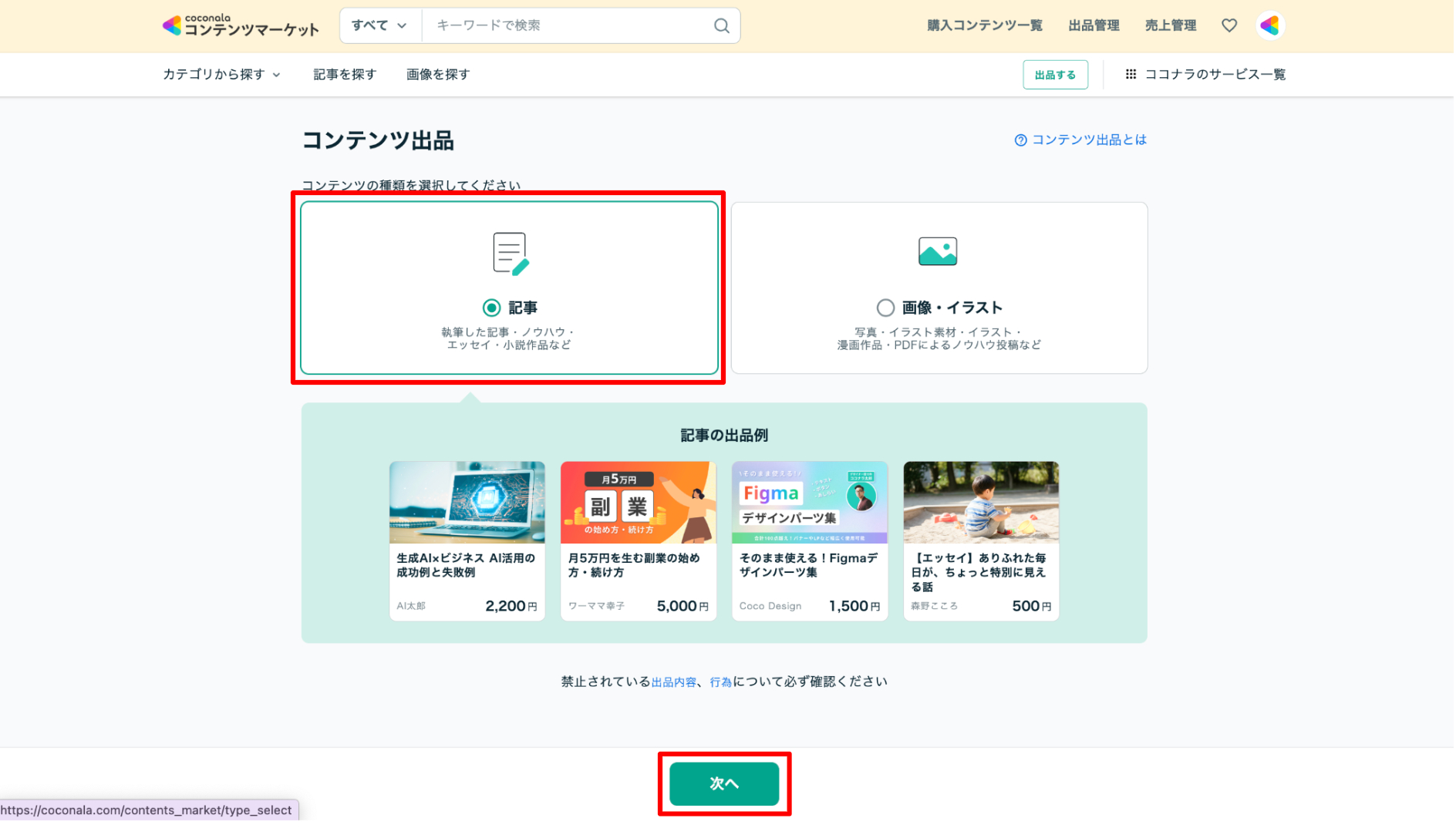Click the 出品する button

click(x=1055, y=74)
